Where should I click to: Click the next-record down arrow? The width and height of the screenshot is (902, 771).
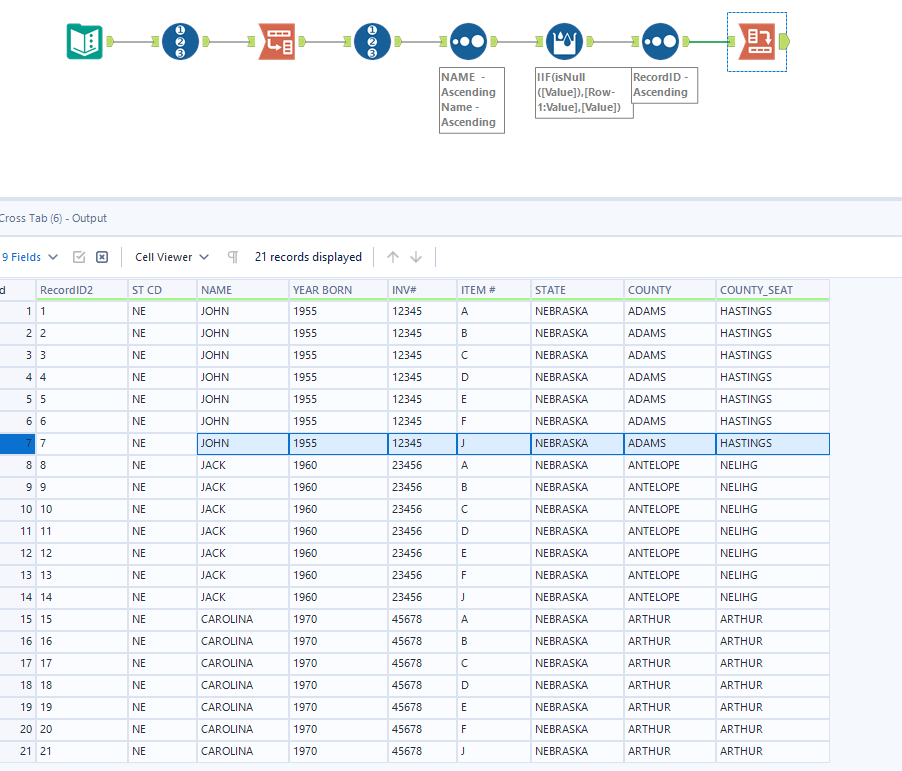point(415,257)
